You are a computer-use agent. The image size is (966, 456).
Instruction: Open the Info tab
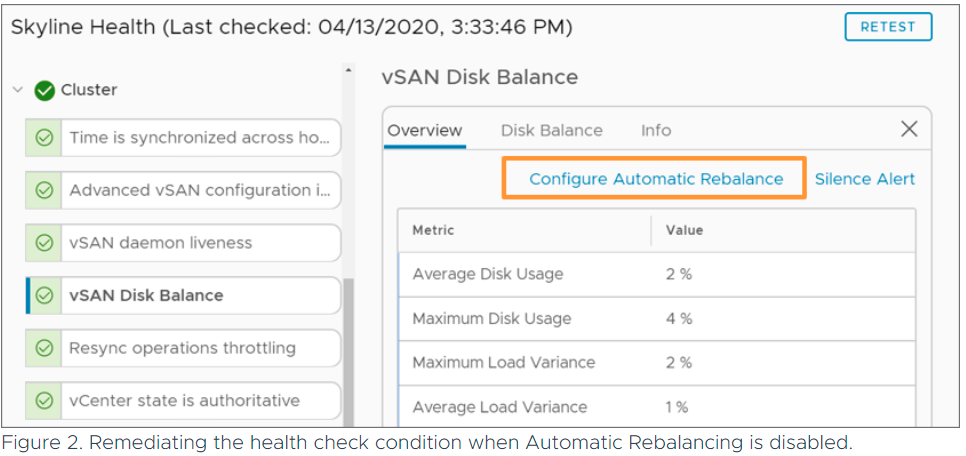coord(656,131)
